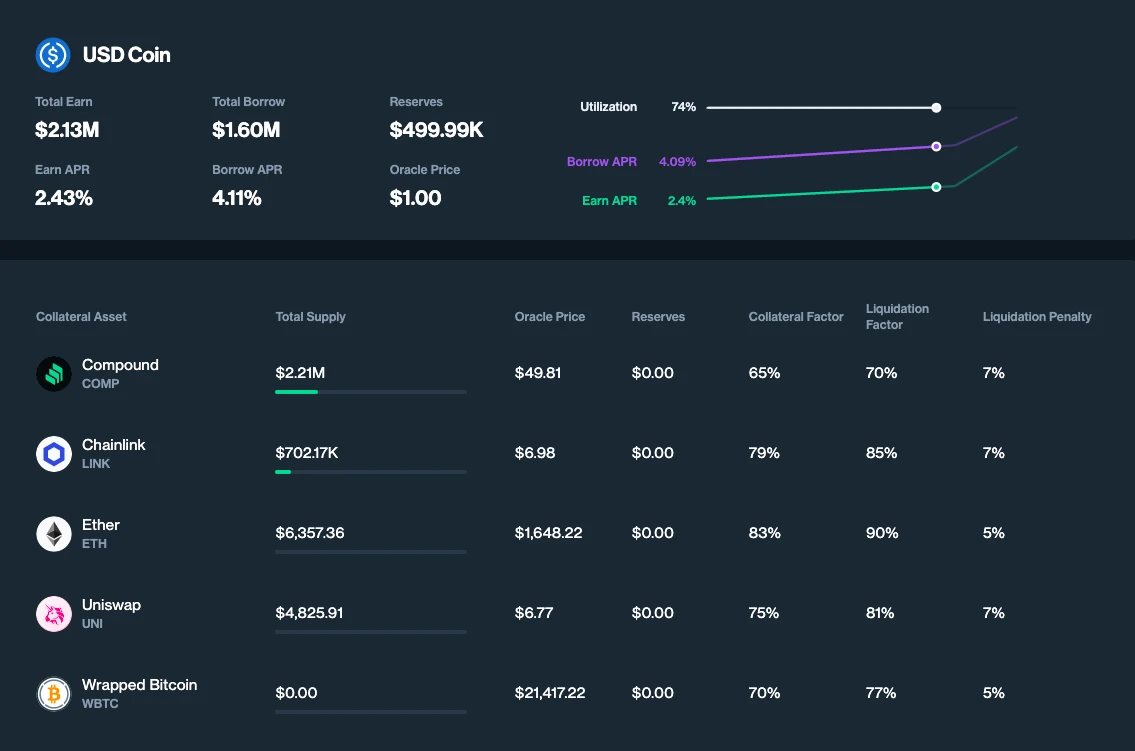Click the Reserves value $499.99K
This screenshot has height=751, width=1135.
point(436,130)
